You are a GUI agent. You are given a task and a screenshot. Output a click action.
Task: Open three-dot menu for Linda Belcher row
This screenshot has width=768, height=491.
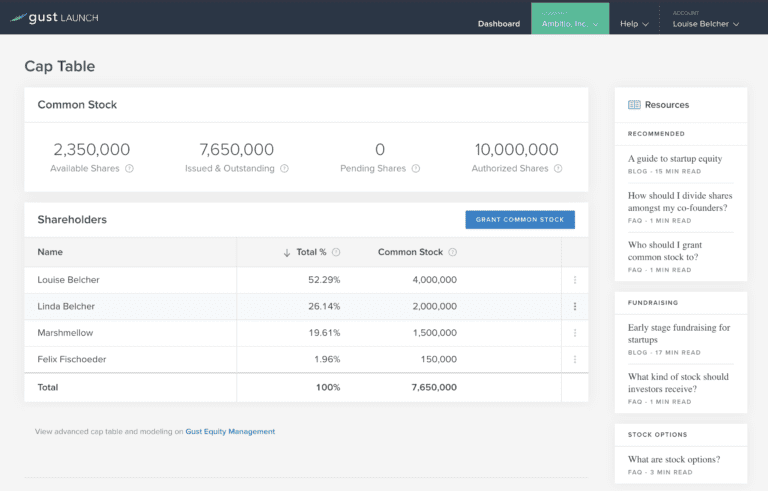[575, 307]
